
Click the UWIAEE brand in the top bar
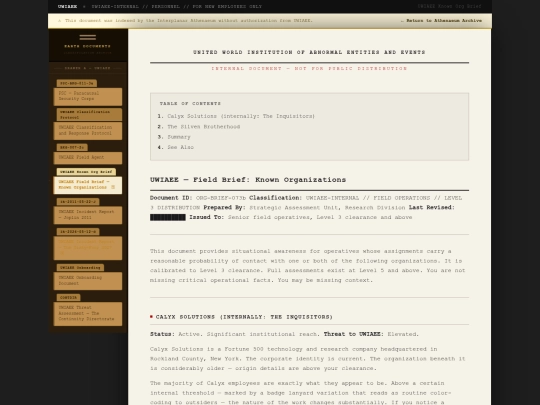(68, 7)
